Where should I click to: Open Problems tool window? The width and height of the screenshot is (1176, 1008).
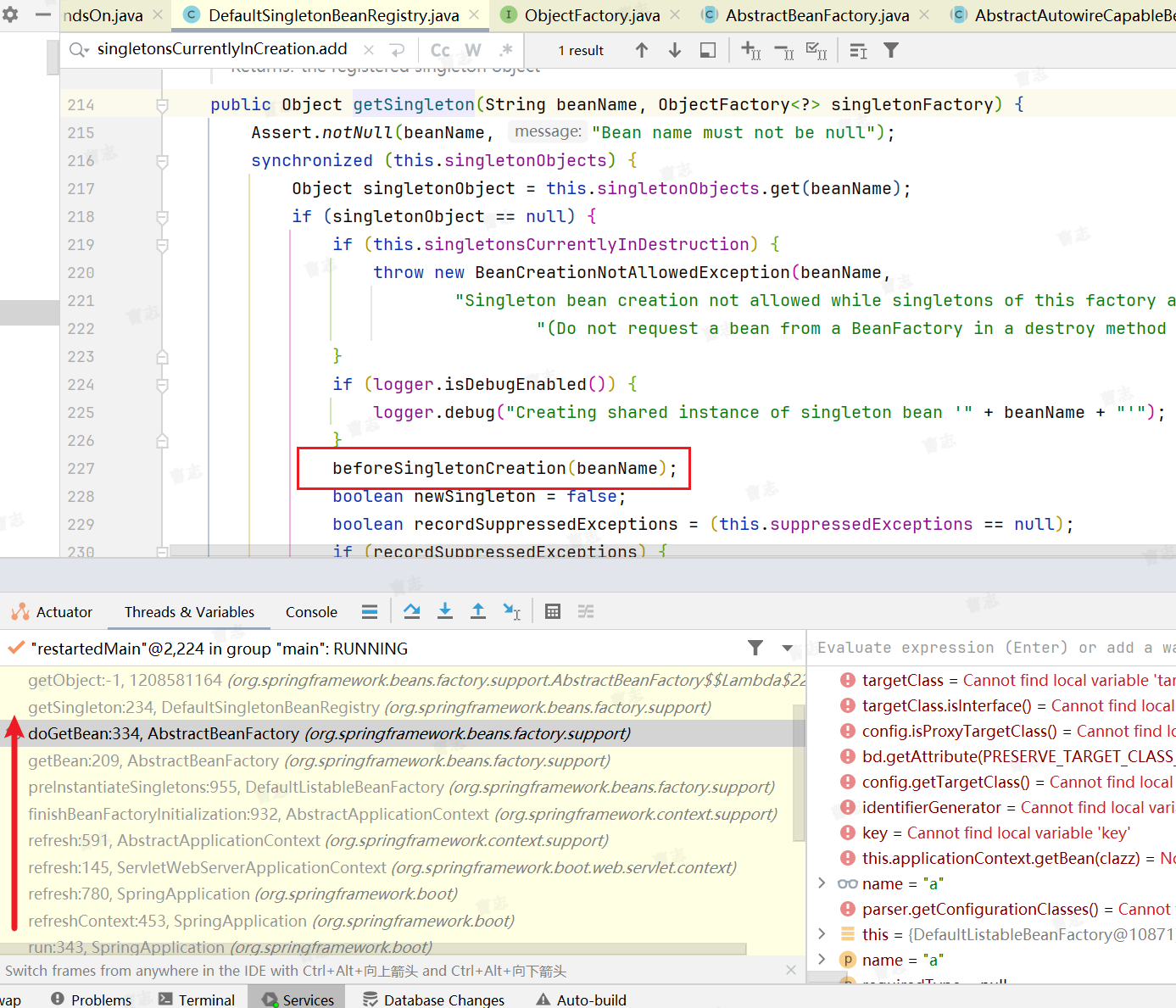(x=92, y=1000)
